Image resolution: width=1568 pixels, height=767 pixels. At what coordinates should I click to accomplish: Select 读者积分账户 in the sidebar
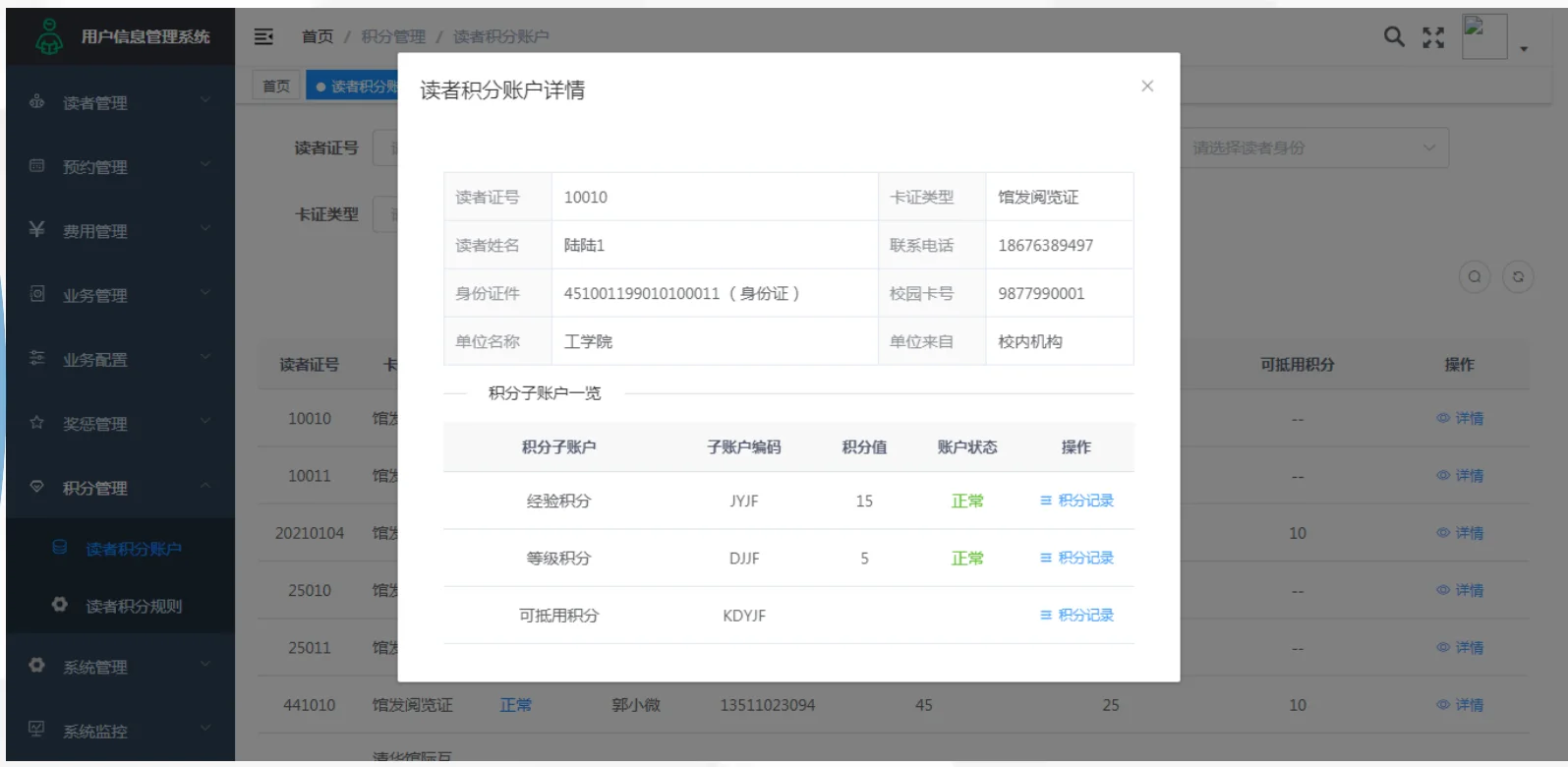pyautogui.click(x=120, y=549)
